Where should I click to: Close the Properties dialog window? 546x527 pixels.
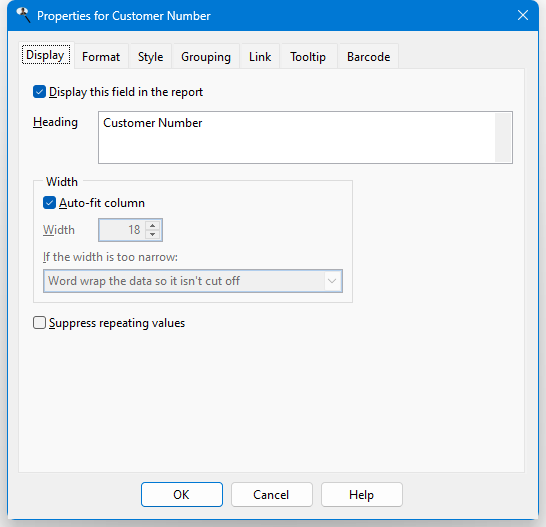pos(523,15)
